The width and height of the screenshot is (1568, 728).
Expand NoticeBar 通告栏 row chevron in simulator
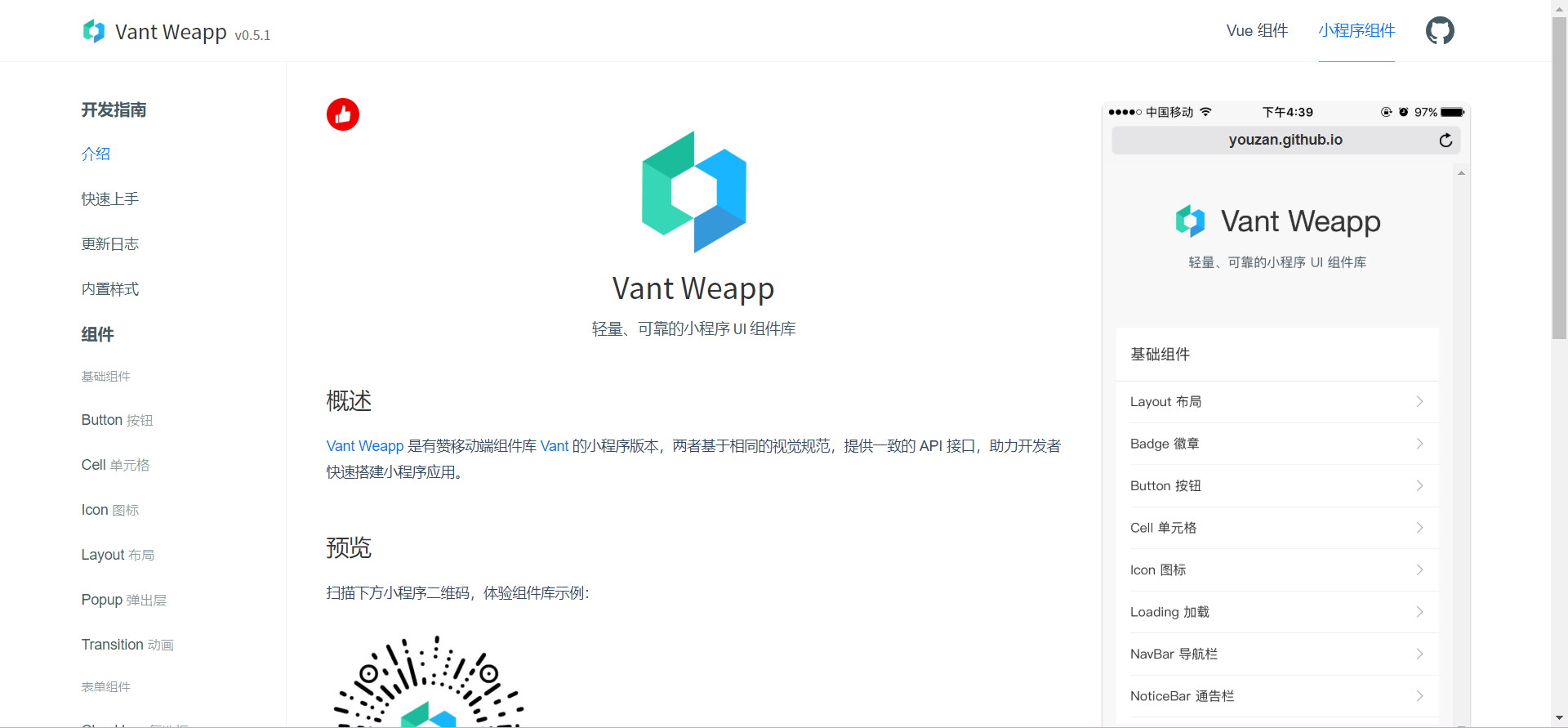coord(1419,696)
